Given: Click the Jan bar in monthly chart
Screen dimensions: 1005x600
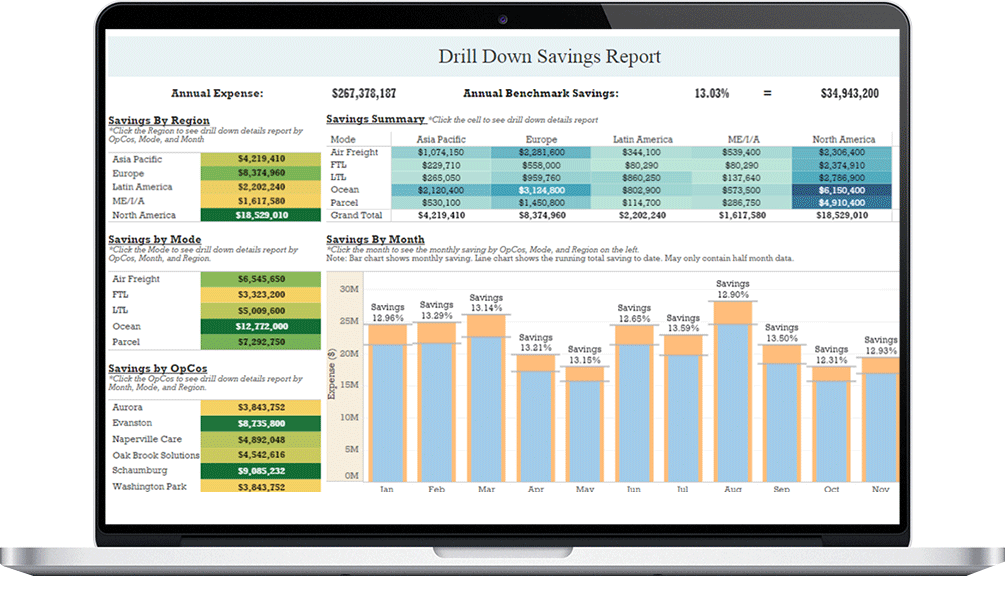Looking at the screenshot, I should pos(387,404).
